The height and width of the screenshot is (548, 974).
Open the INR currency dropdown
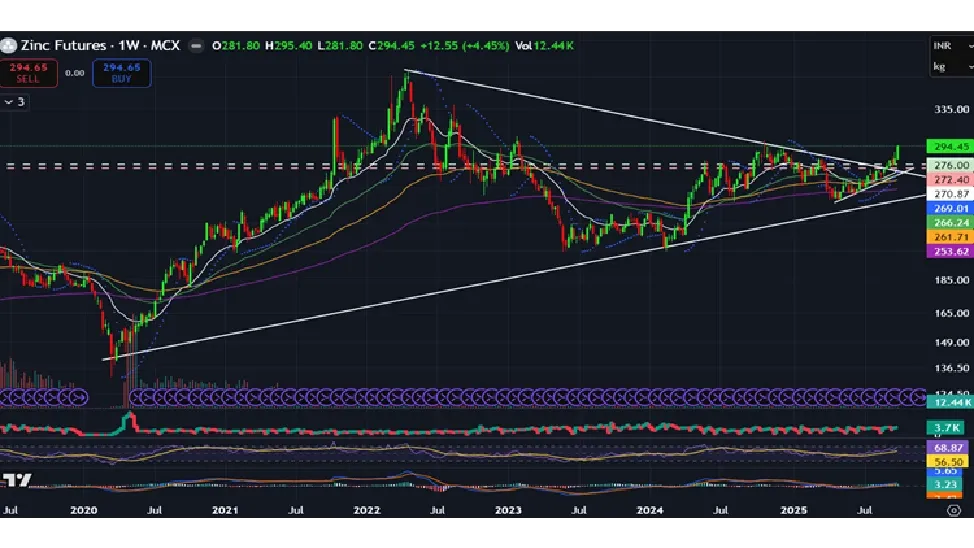pyautogui.click(x=943, y=46)
